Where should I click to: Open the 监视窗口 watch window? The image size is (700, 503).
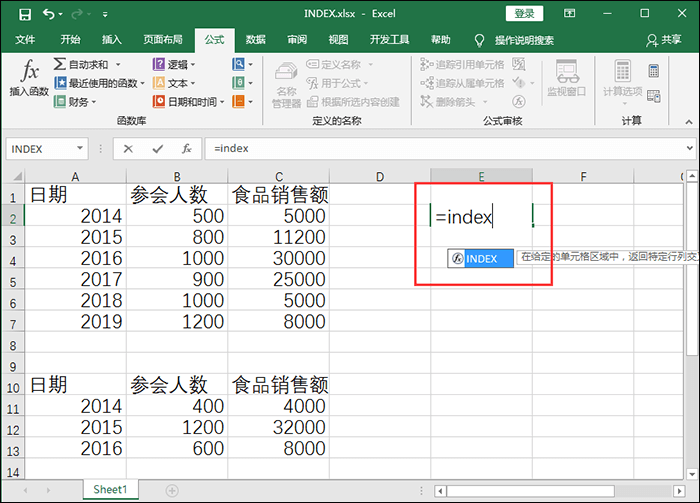567,78
